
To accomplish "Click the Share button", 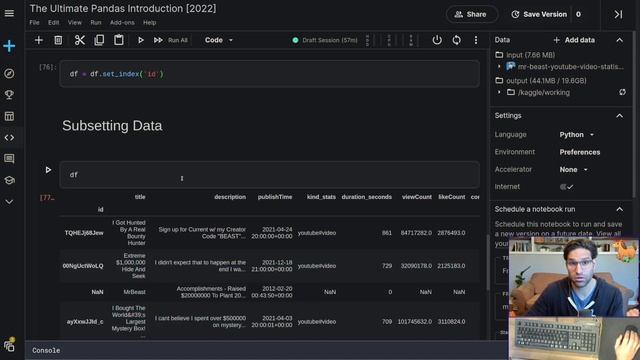I will click(471, 14).
